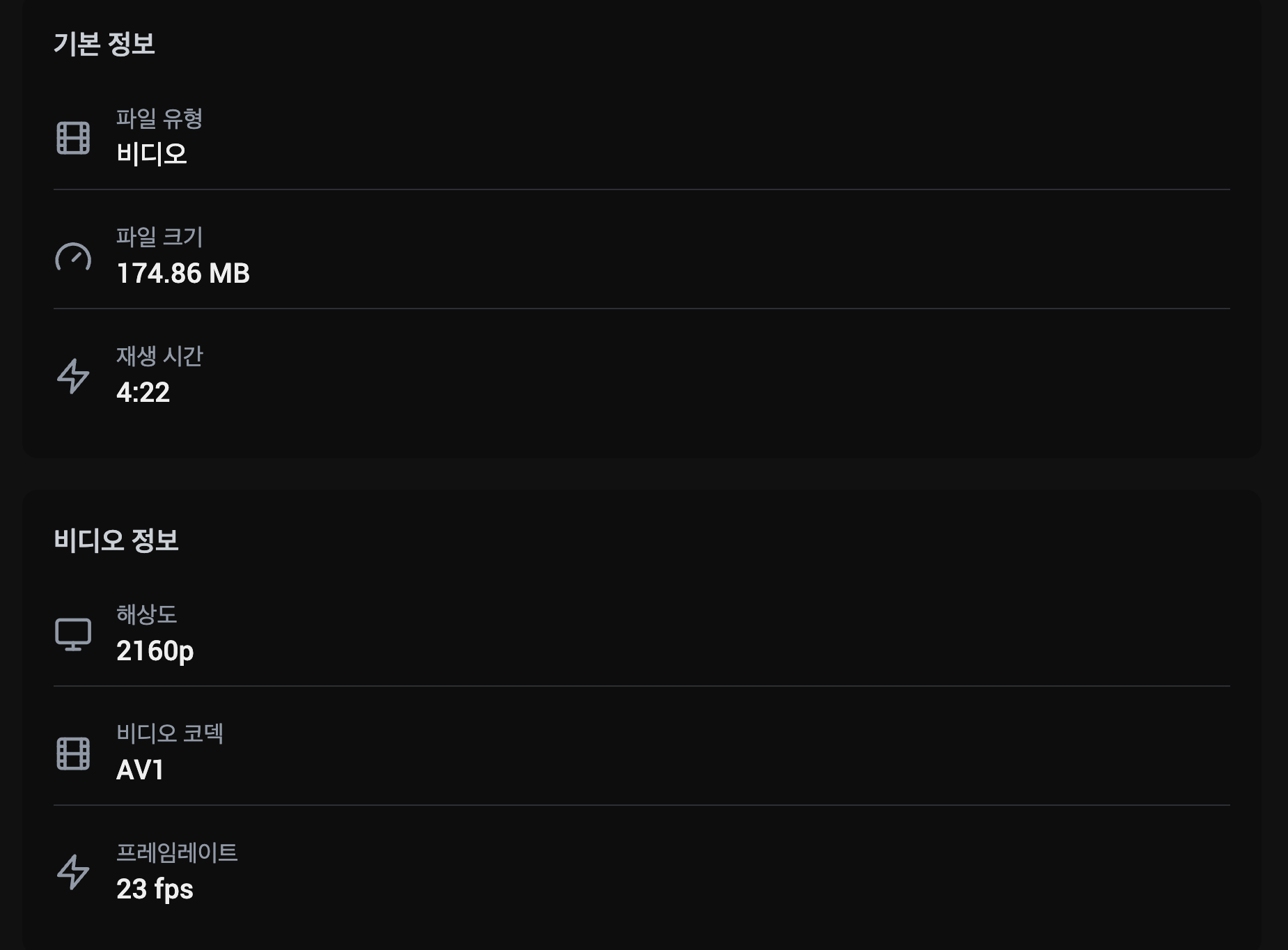Click the monitor icon beside 해상도
The width and height of the screenshot is (1288, 950).
(73, 634)
